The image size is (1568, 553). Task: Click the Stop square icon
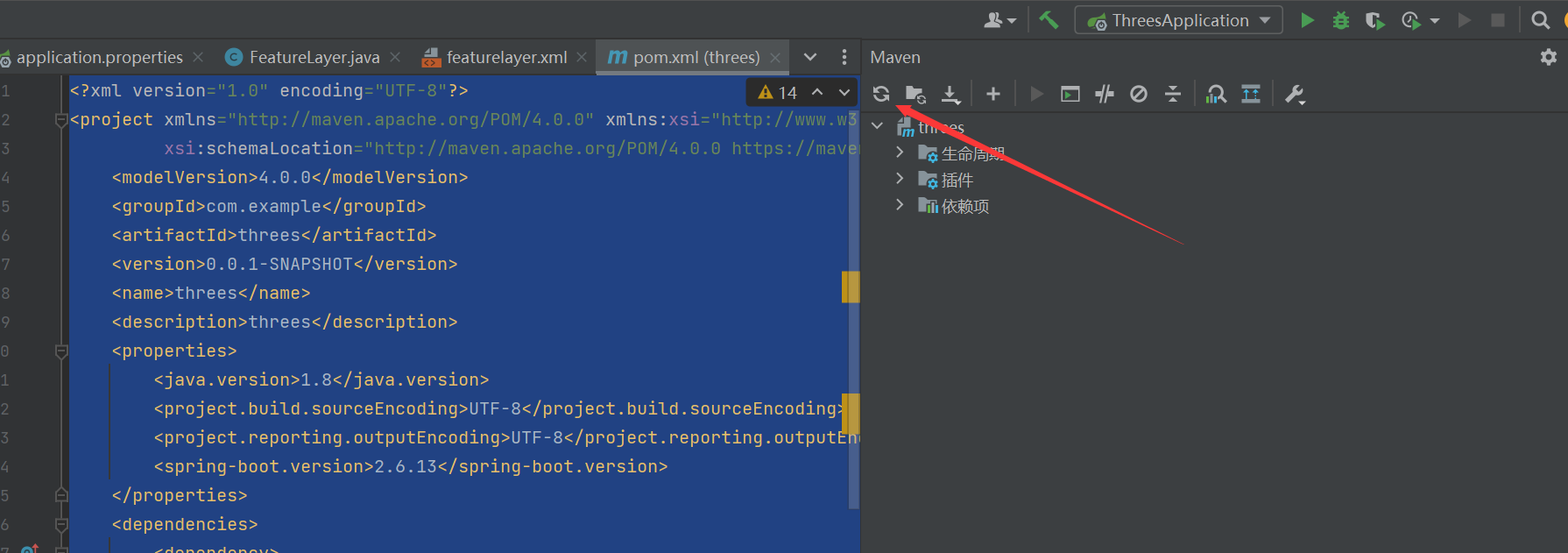[1498, 20]
